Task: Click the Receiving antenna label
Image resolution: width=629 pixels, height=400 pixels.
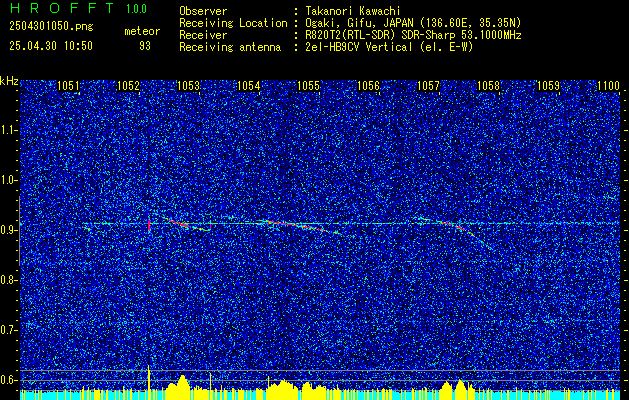Action: tap(230, 47)
